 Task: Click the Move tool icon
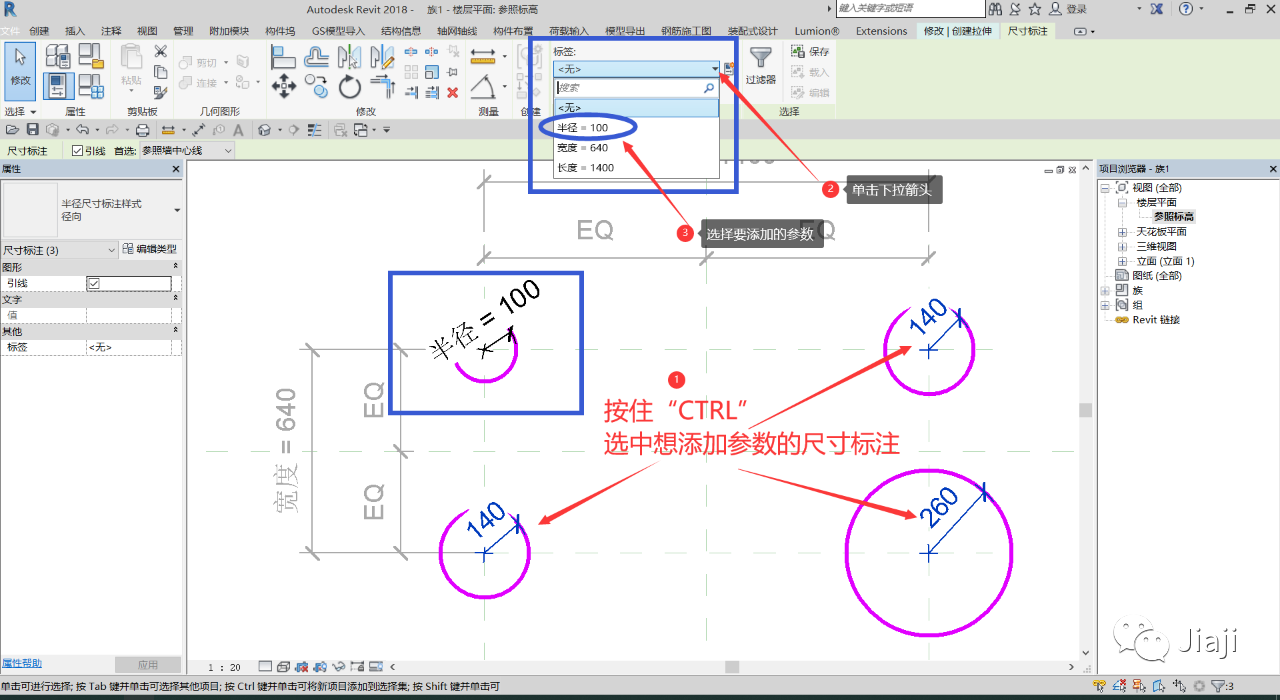tap(284, 87)
